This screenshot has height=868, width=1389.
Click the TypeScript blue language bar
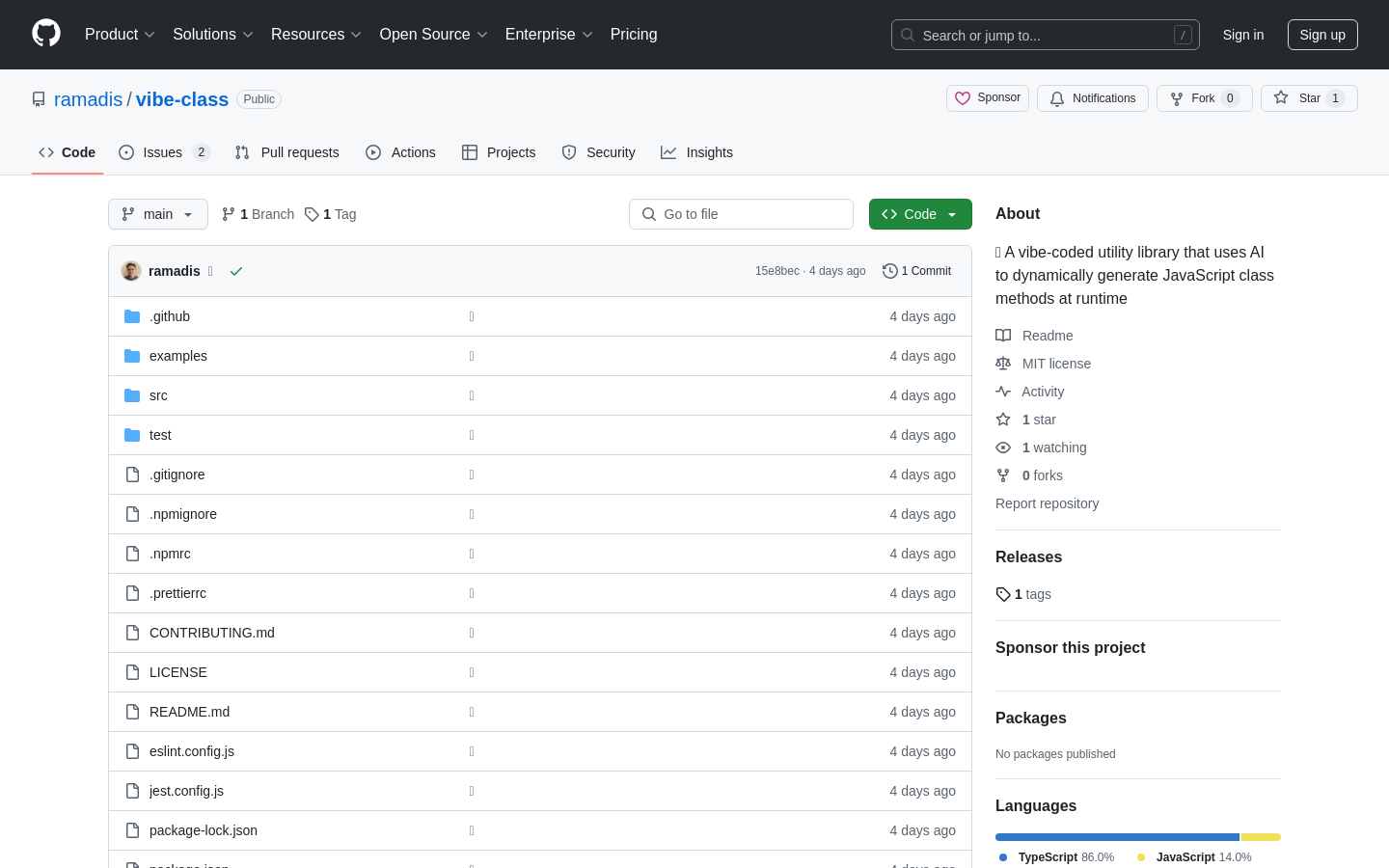[1117, 837]
